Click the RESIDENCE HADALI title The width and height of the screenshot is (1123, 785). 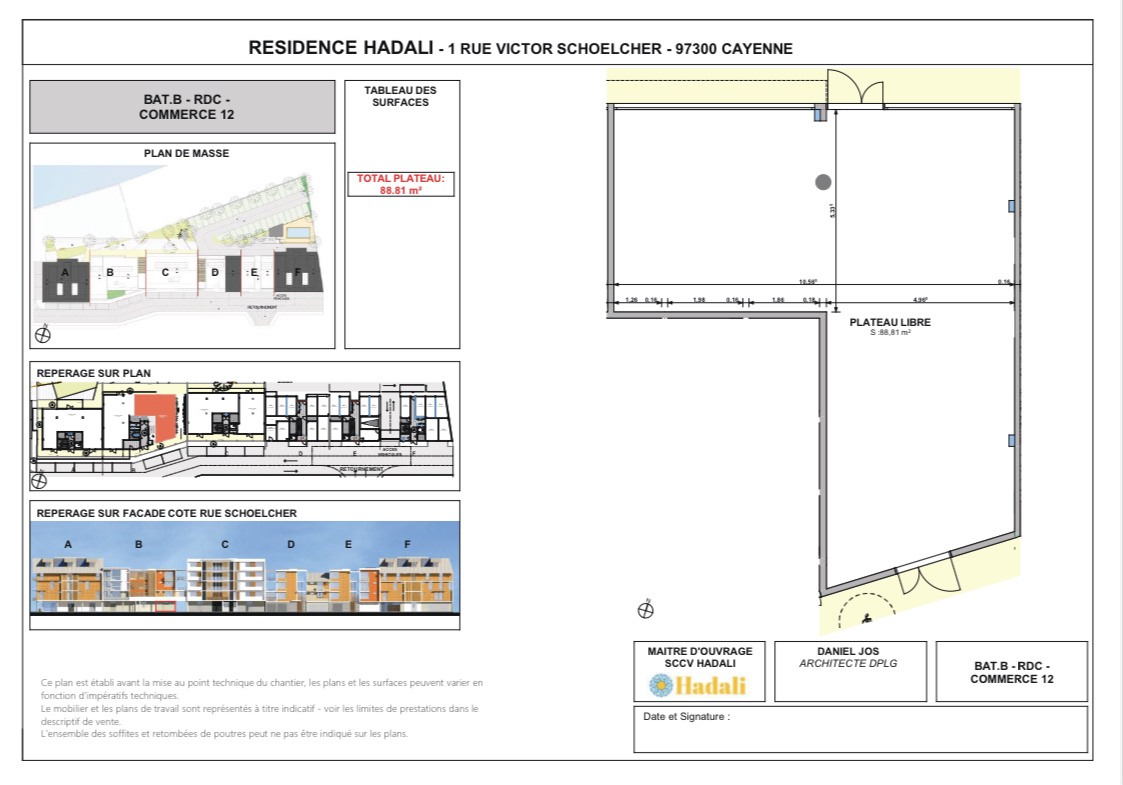click(x=341, y=47)
